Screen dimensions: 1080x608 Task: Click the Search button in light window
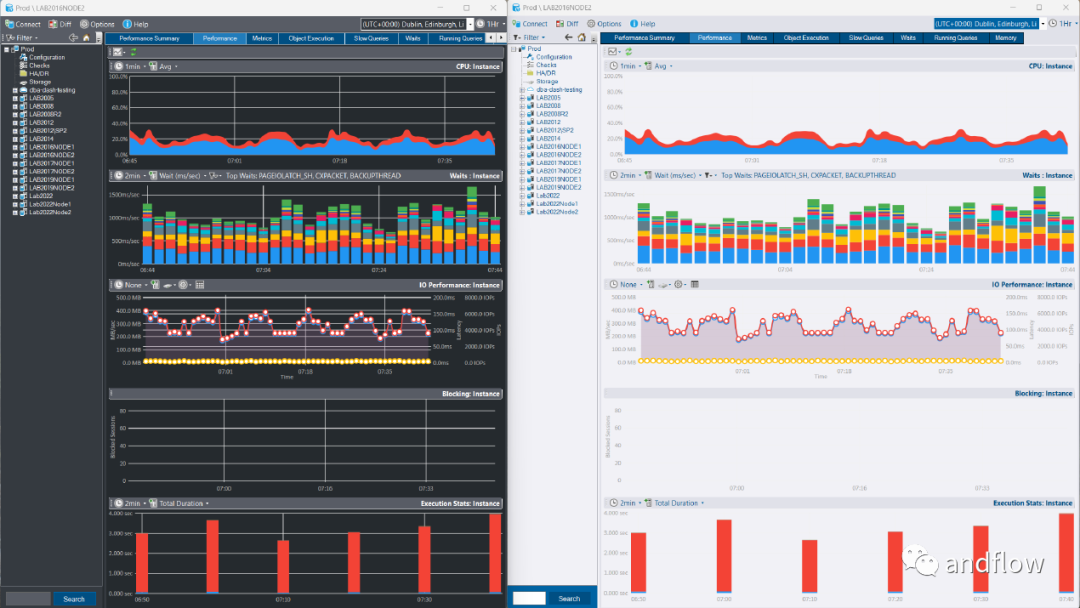point(569,598)
